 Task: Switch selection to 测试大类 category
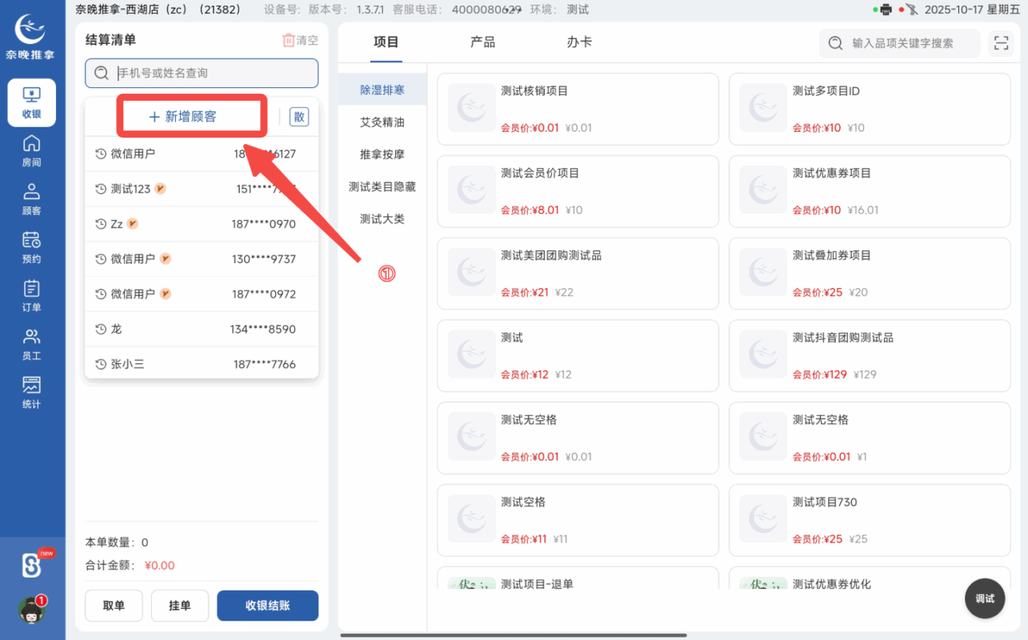click(381, 218)
